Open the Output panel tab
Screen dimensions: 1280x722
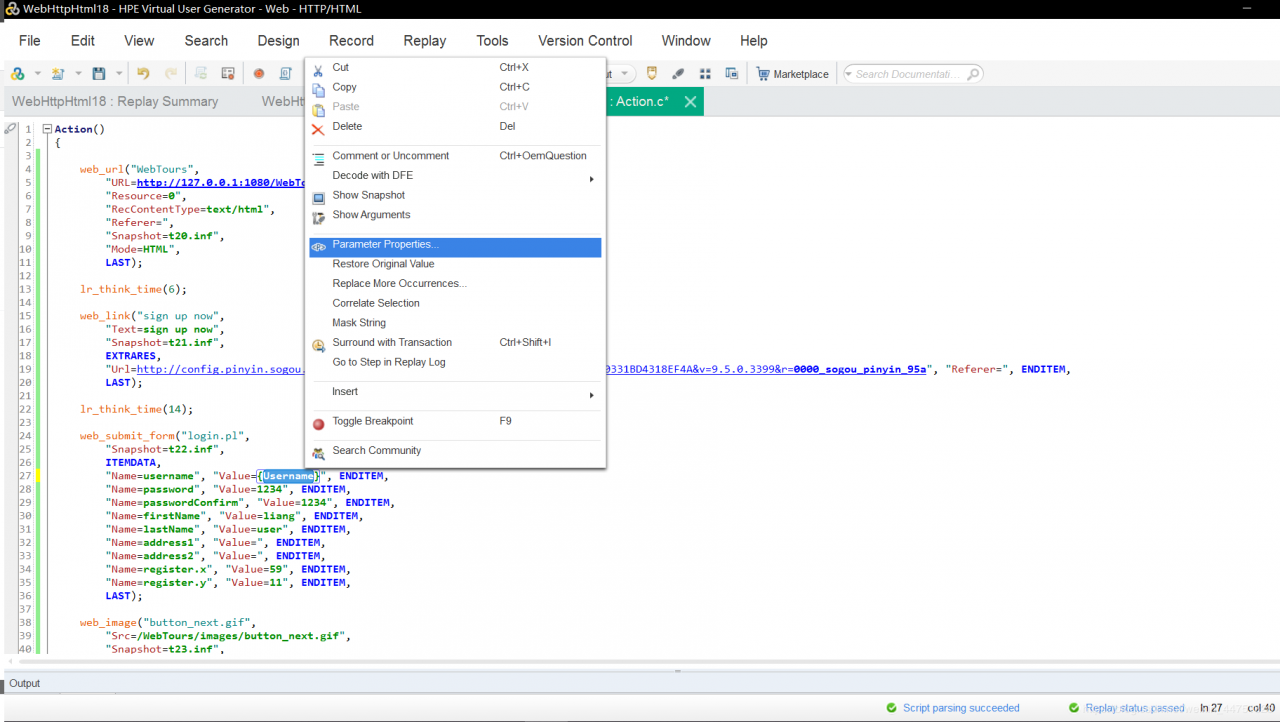pyautogui.click(x=25, y=684)
